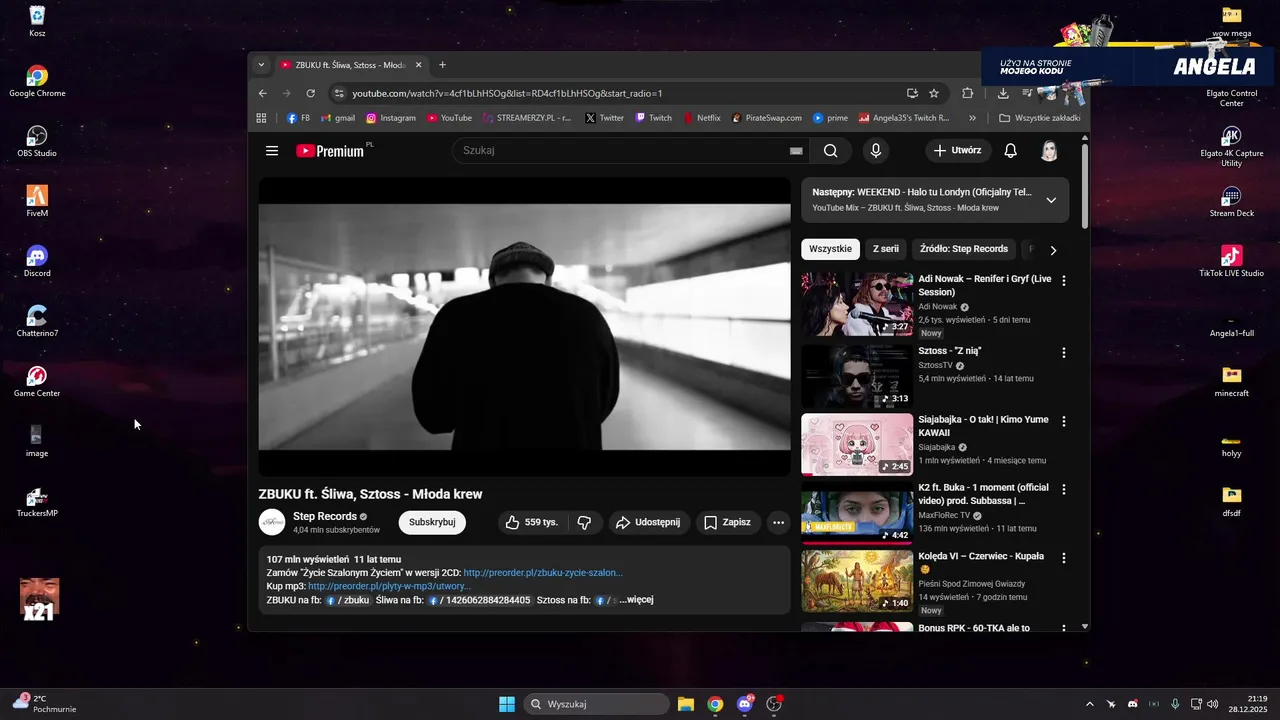Viewport: 1280px width, 720px height.
Task: Expand description with "...więcej"
Action: point(636,600)
